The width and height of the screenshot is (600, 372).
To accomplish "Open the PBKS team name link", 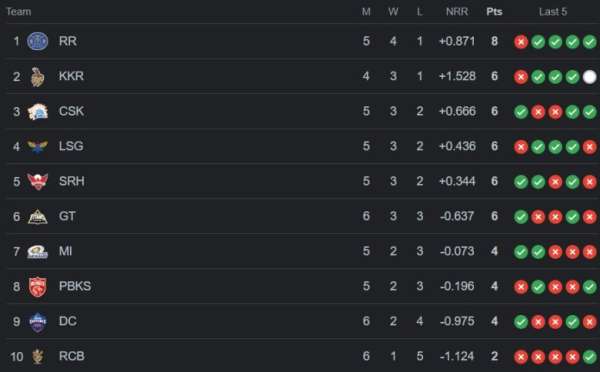I will (75, 286).
